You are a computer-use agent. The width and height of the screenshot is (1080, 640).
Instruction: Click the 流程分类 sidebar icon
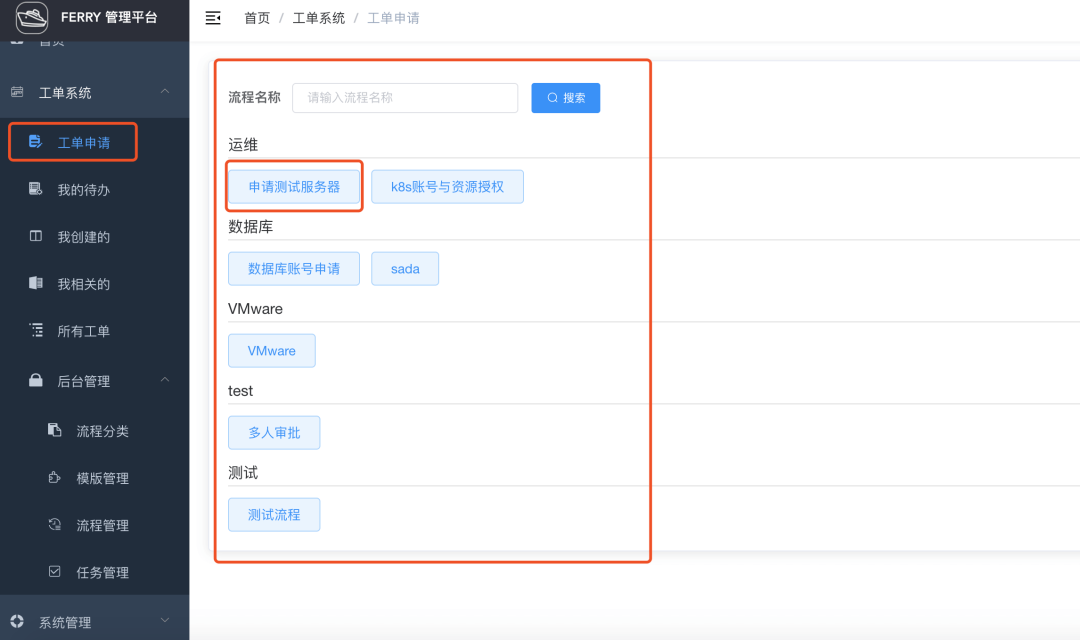(x=55, y=431)
